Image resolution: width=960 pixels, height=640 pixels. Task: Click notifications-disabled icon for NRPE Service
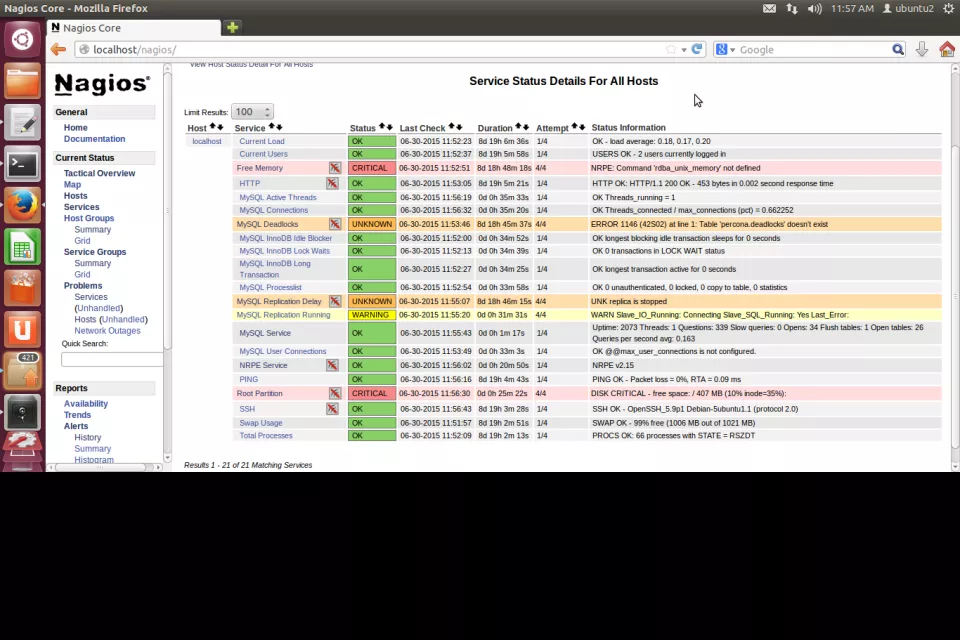(332, 365)
